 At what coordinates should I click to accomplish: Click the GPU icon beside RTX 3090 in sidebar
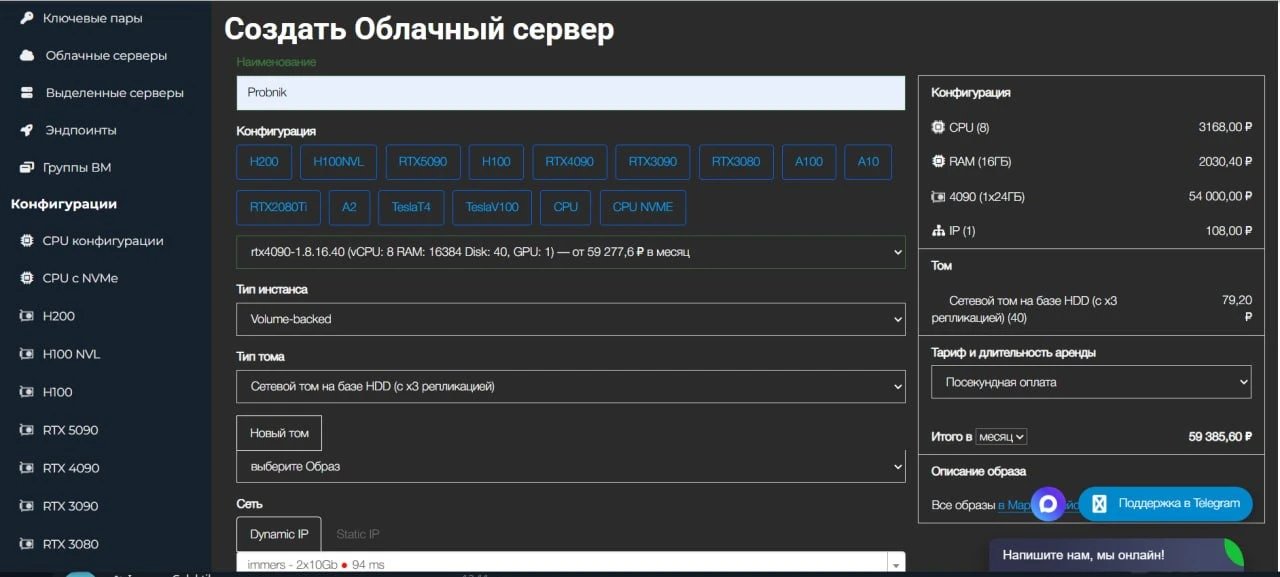[27, 506]
